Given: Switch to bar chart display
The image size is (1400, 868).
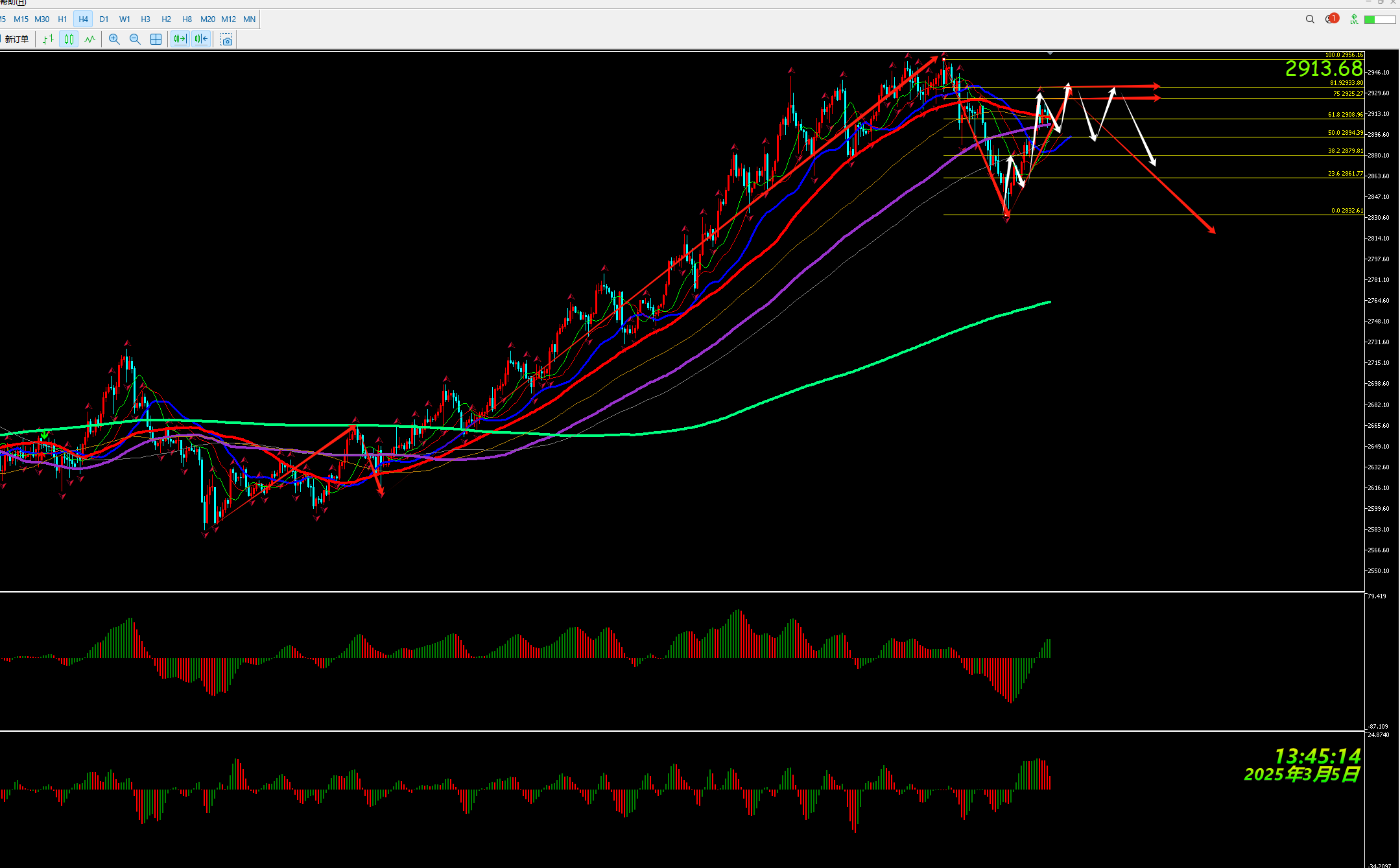Looking at the screenshot, I should (49, 40).
